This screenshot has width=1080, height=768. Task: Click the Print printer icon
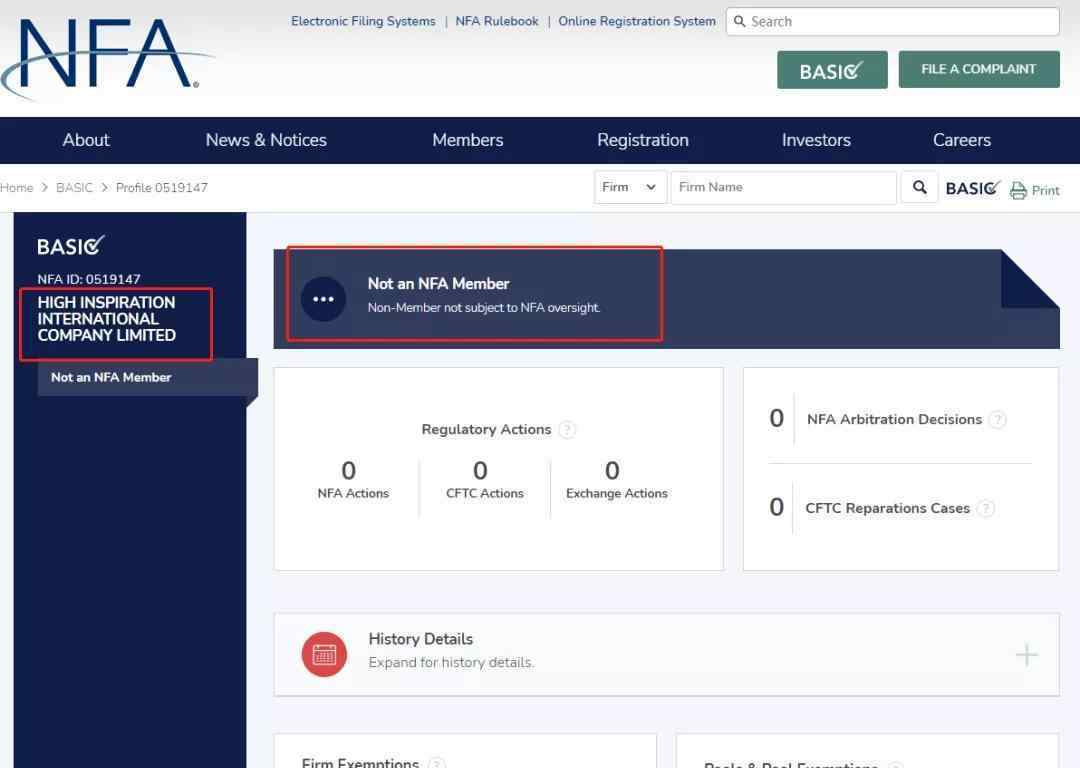(x=1018, y=190)
